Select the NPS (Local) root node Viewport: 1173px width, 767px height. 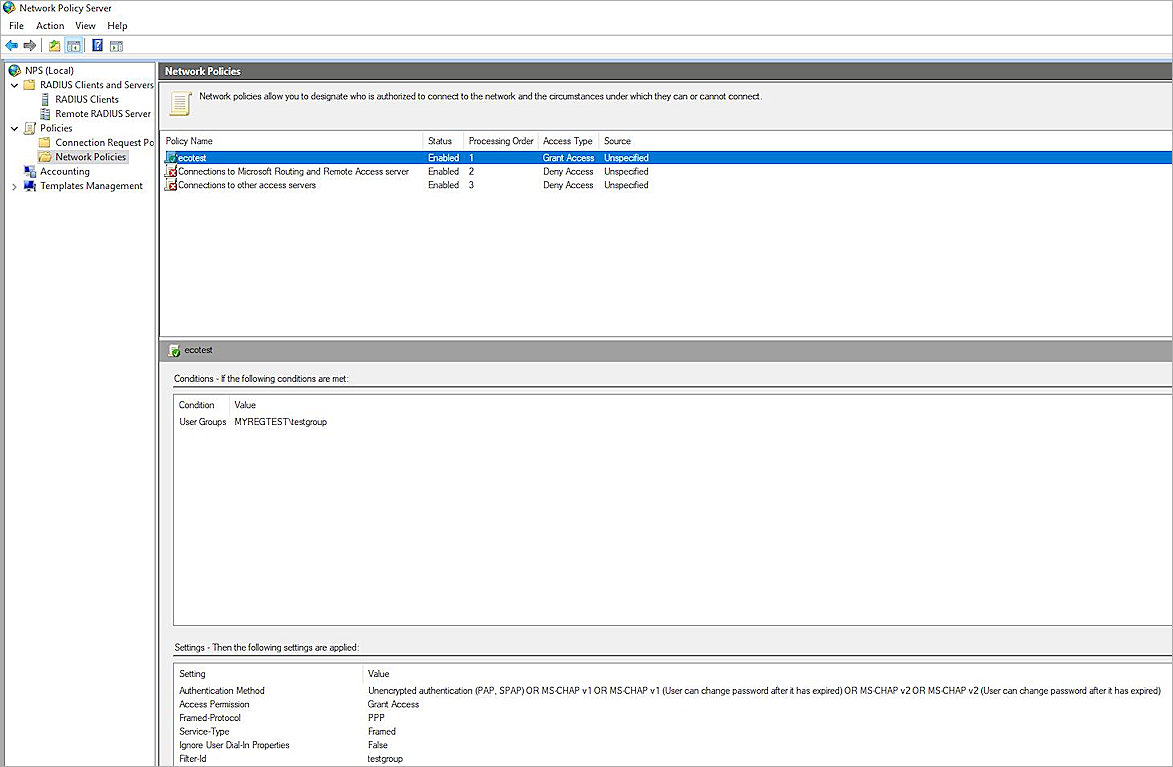48,71
